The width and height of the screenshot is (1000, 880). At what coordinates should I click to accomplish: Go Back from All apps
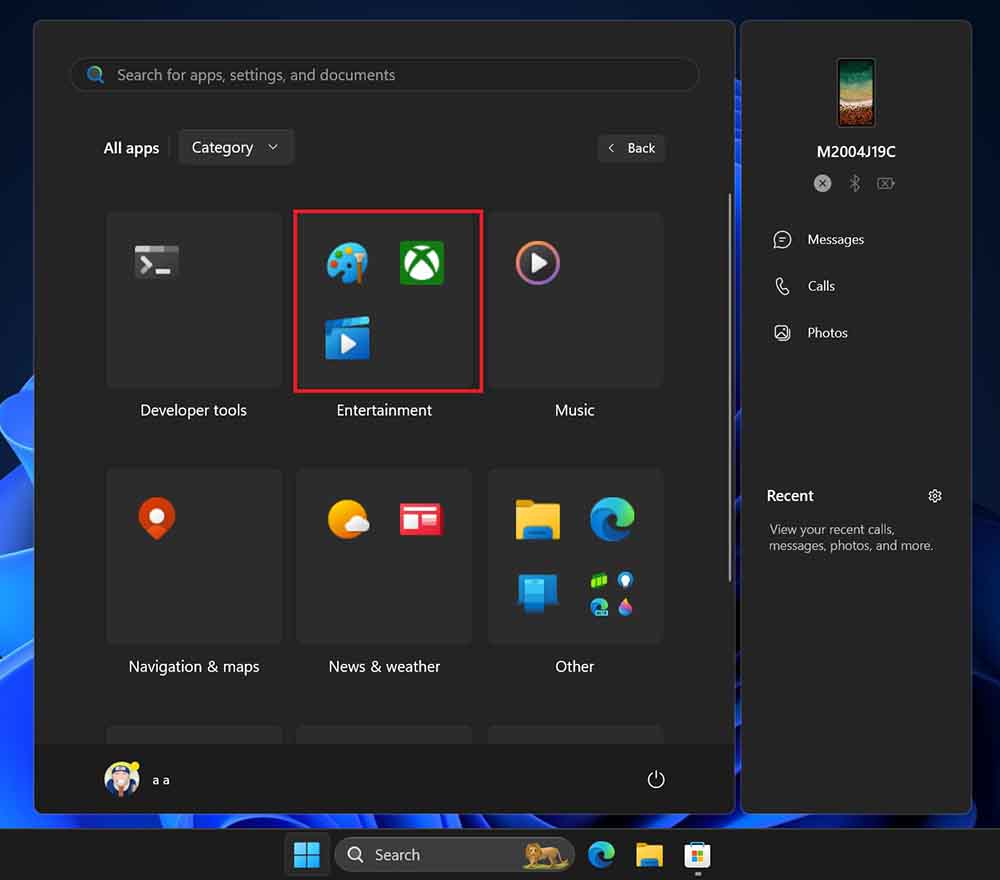631,148
